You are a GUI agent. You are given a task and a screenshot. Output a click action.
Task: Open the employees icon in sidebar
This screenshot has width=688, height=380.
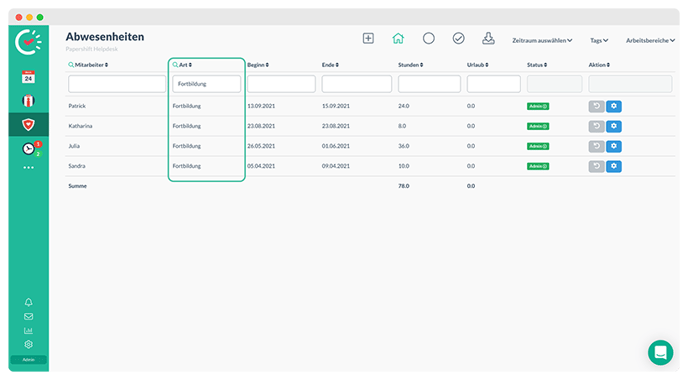(x=28, y=101)
